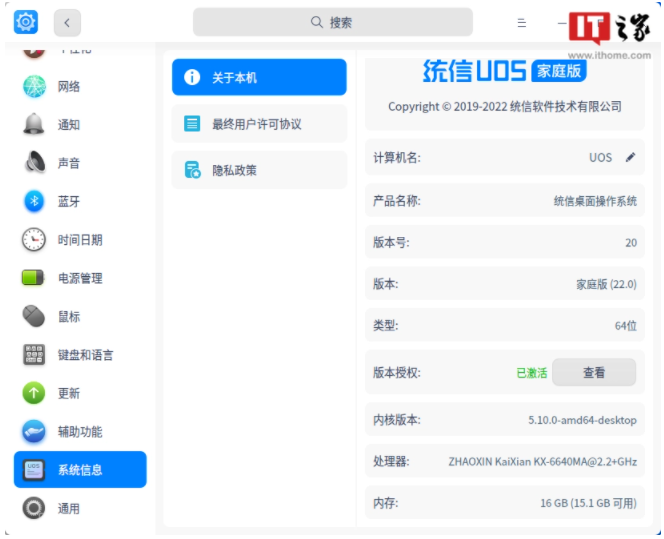Select the Bluetooth (蓝牙) icon
The height and width of the screenshot is (539, 664).
pyautogui.click(x=34, y=201)
